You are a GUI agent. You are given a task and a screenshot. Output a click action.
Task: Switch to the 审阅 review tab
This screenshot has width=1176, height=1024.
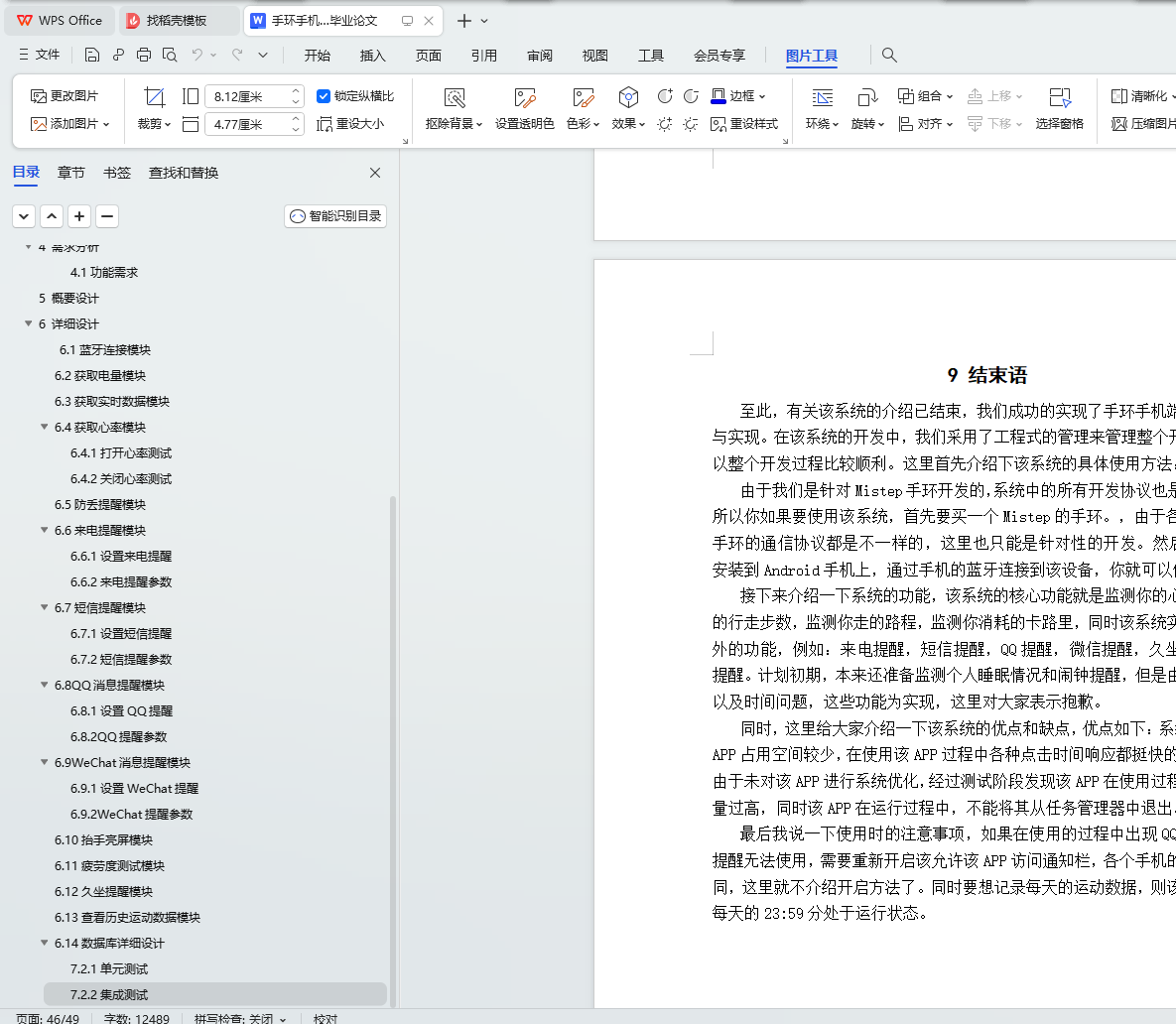click(x=539, y=56)
